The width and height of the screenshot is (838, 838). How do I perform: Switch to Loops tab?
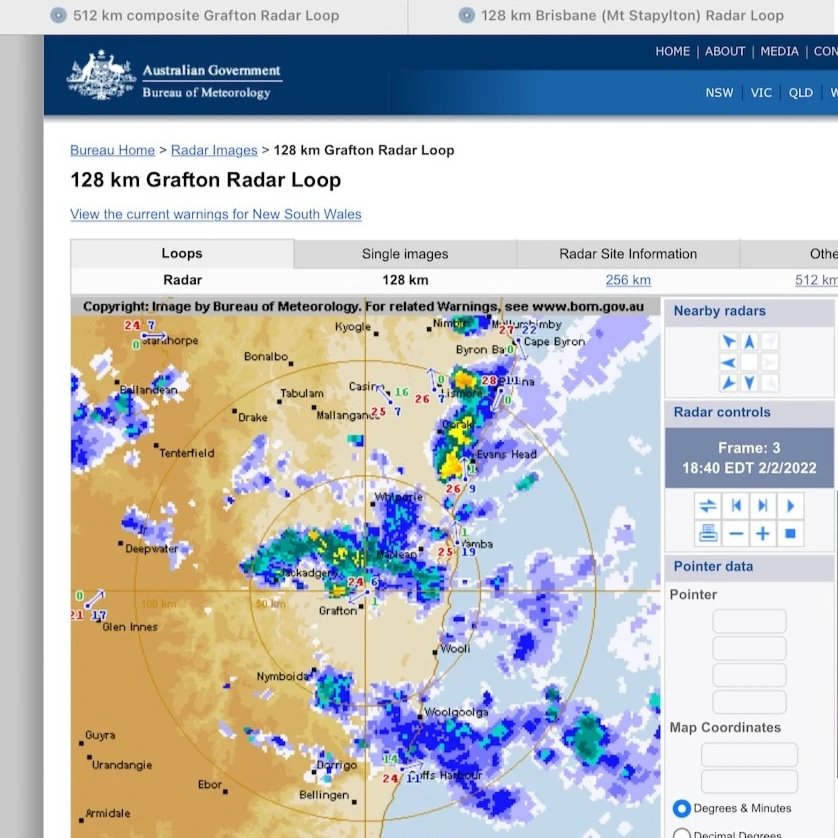pyautogui.click(x=182, y=253)
